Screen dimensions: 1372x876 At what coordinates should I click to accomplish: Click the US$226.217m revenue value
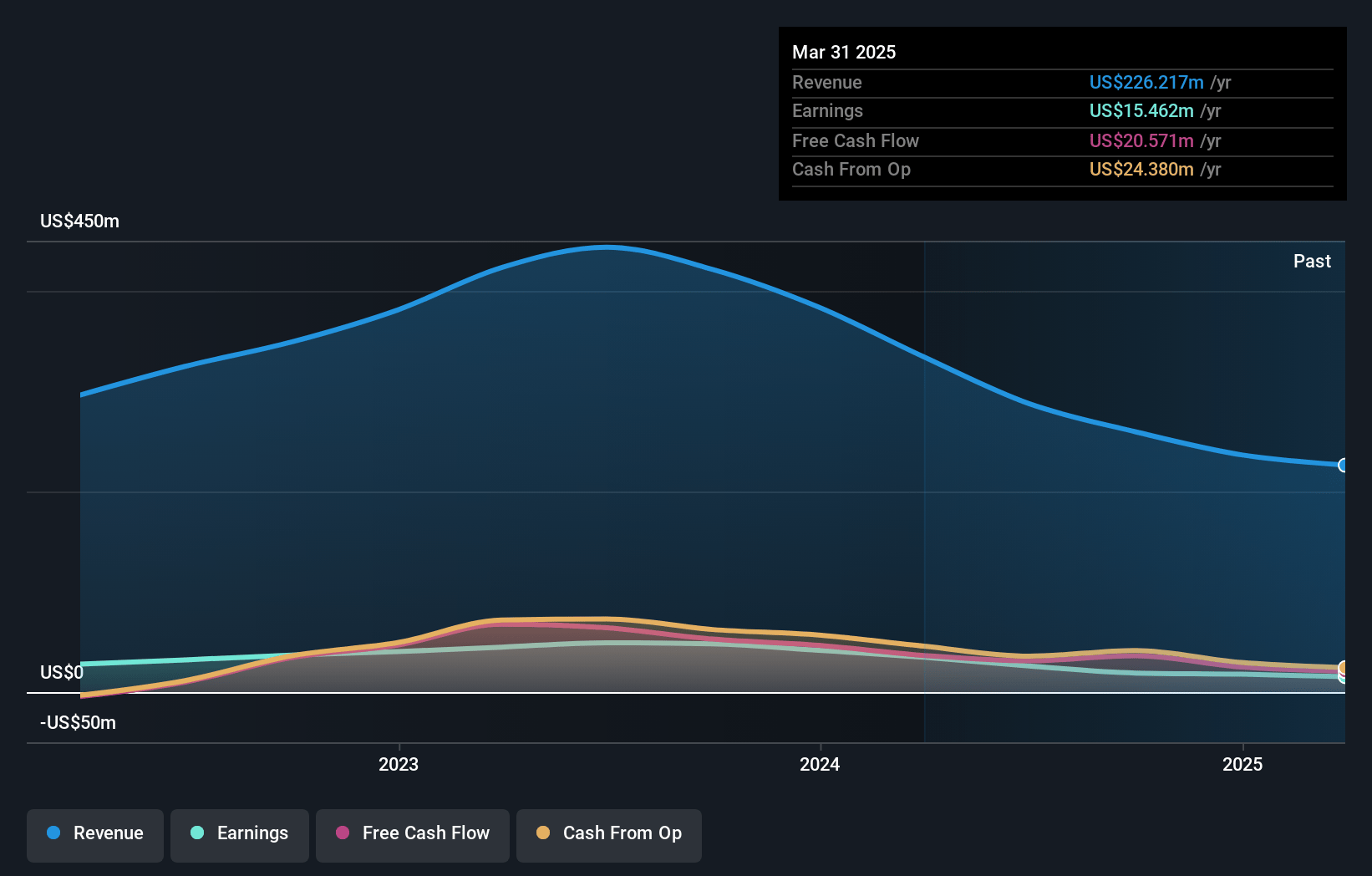tap(1146, 82)
